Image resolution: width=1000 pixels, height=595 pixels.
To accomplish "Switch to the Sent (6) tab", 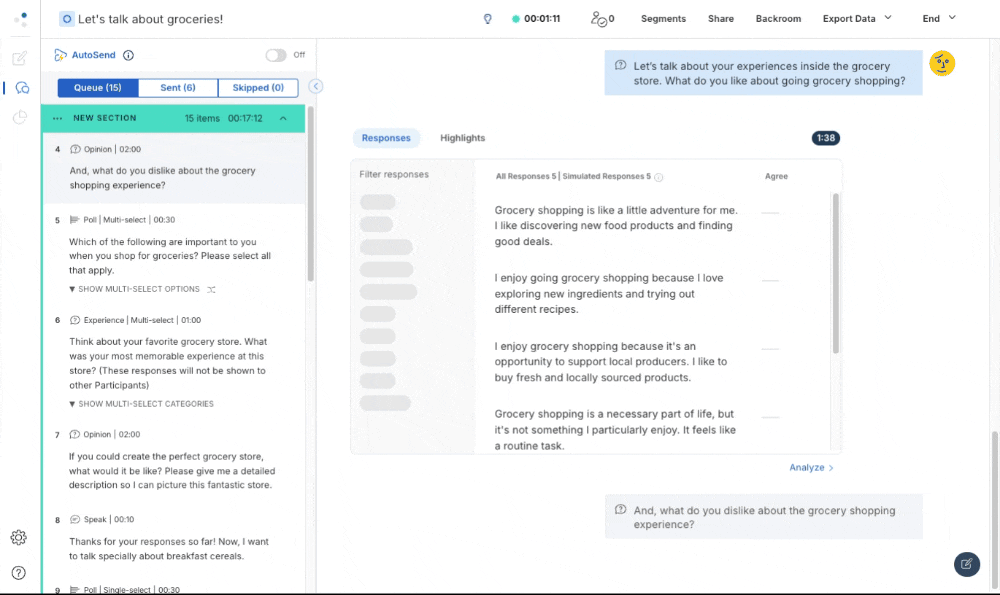I will (x=178, y=88).
